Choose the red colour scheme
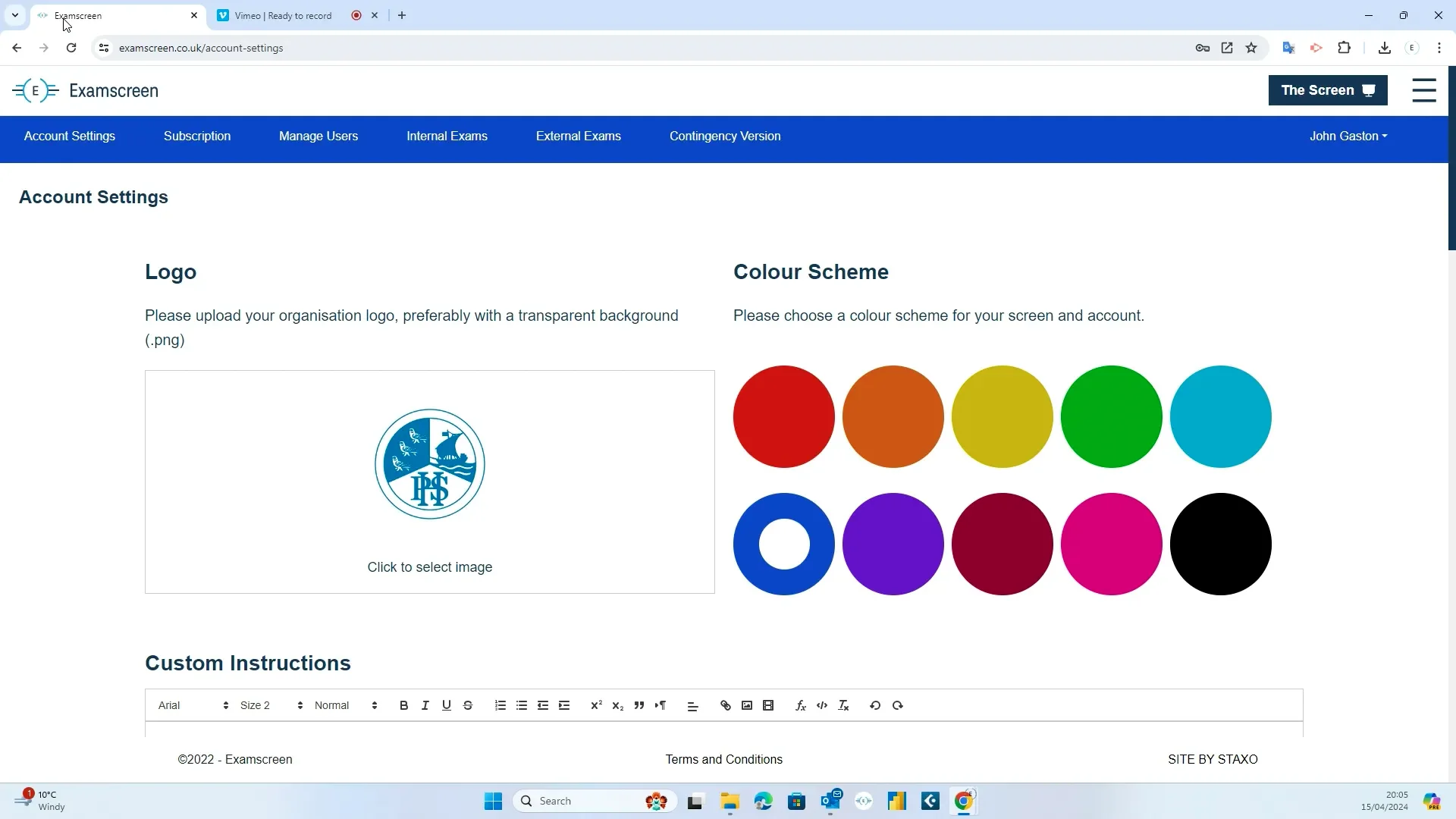The height and width of the screenshot is (819, 1456). point(784,417)
